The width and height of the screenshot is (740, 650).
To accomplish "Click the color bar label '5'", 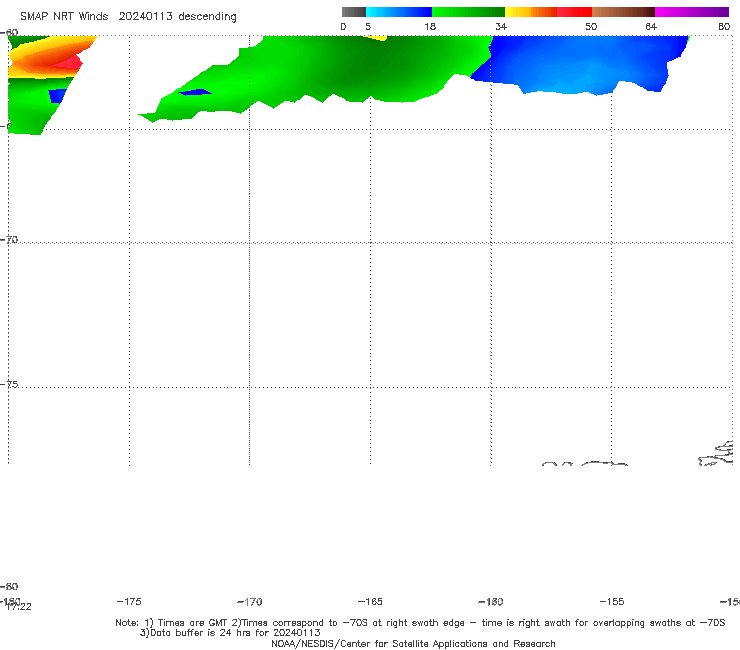I will click(368, 26).
